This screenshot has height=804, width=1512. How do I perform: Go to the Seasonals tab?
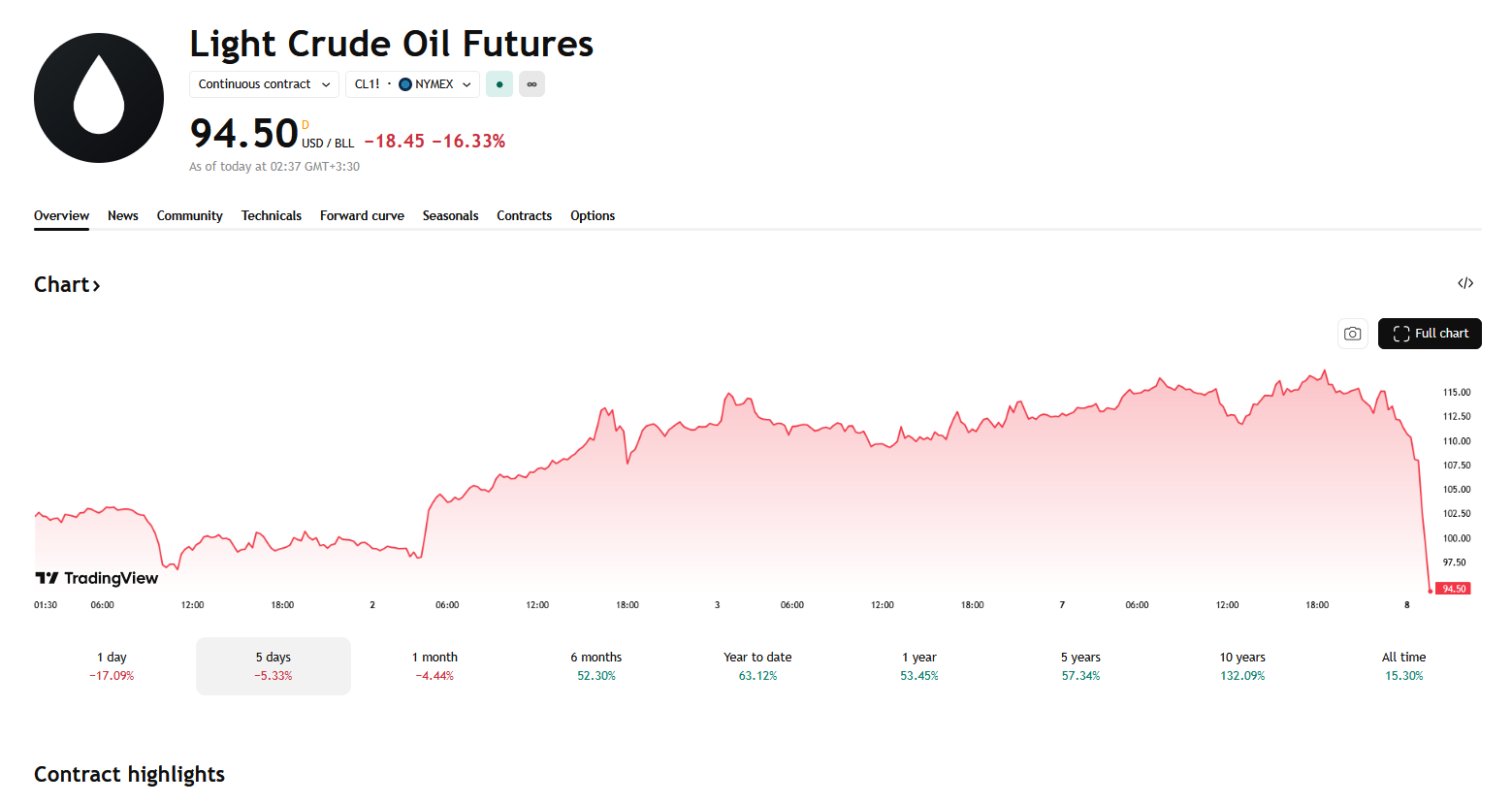coord(450,215)
